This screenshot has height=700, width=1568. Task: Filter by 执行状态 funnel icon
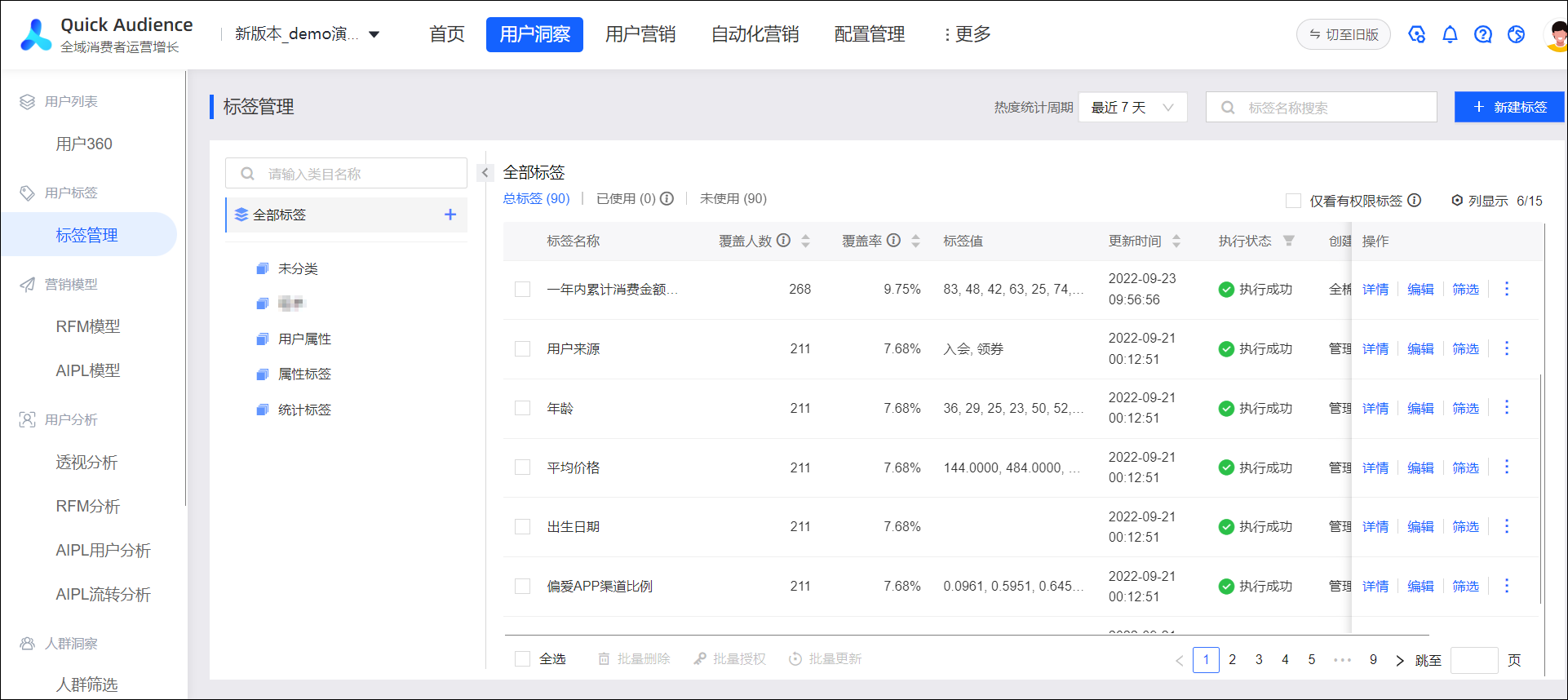click(1288, 241)
